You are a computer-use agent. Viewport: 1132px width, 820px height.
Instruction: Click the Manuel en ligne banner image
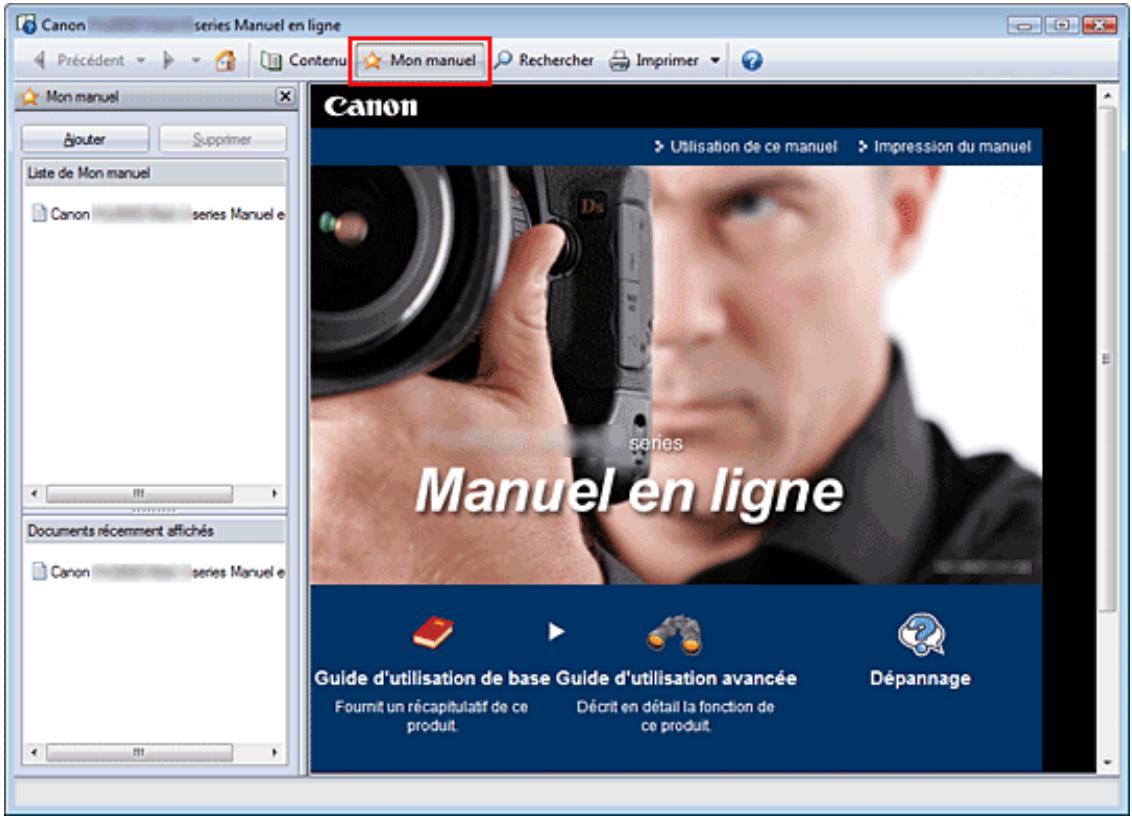point(676,375)
